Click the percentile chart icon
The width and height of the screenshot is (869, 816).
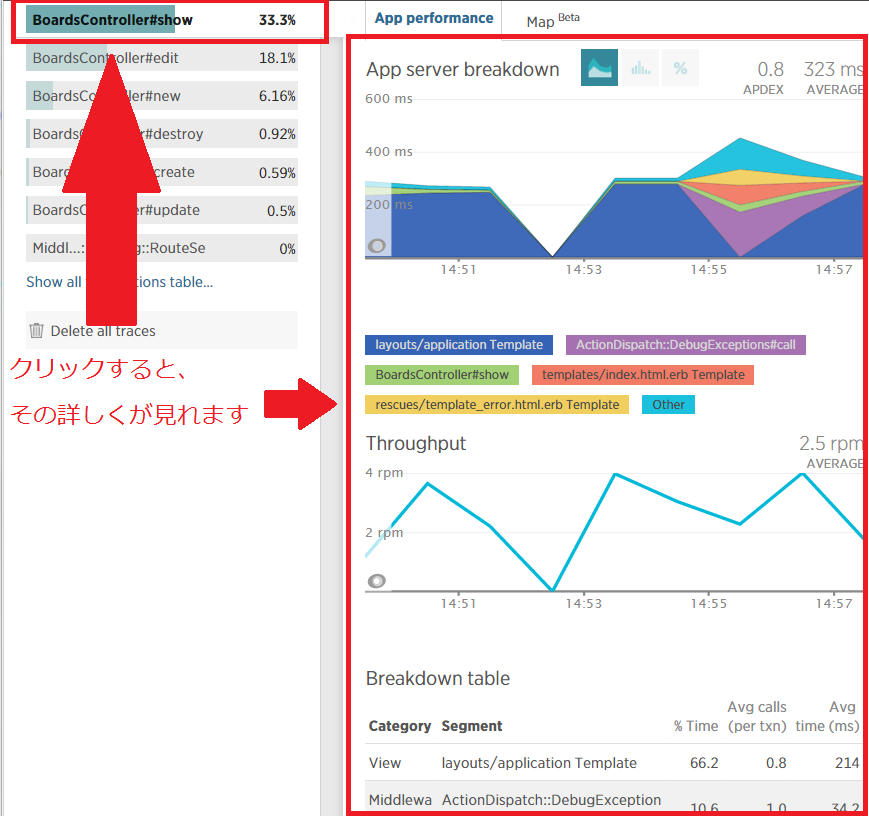(680, 68)
